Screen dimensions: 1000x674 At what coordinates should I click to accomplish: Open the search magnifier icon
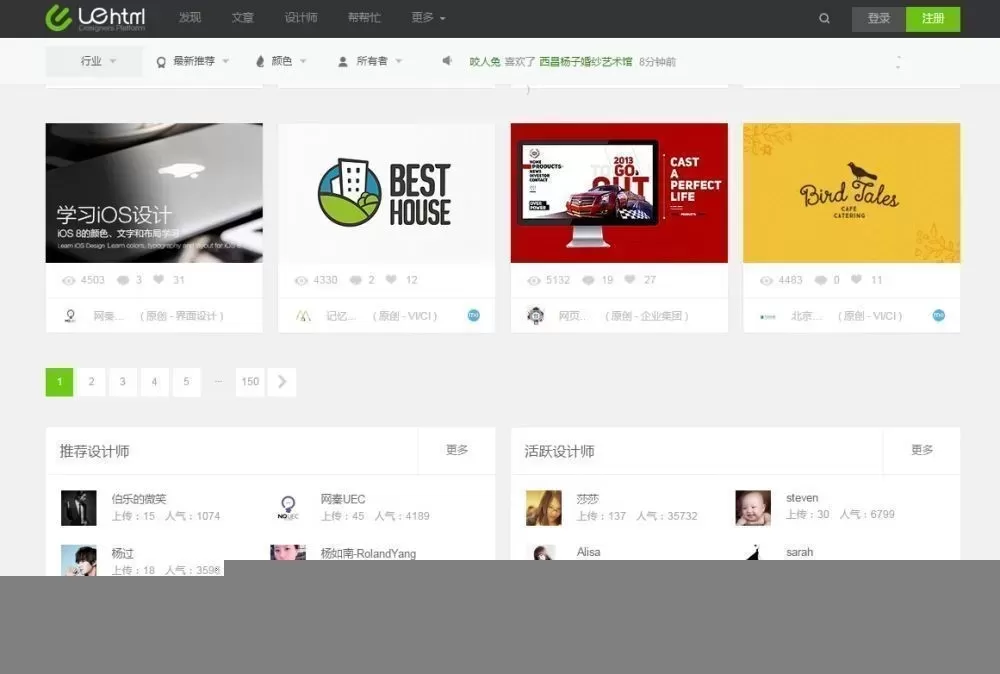pos(824,17)
